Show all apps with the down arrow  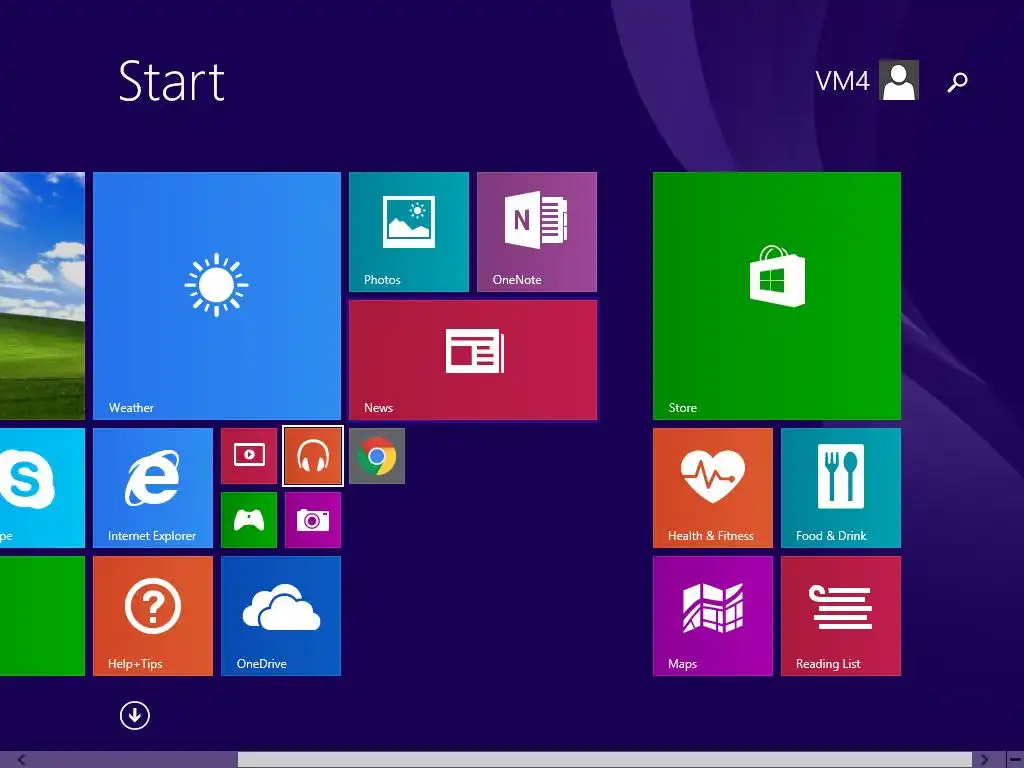point(135,715)
